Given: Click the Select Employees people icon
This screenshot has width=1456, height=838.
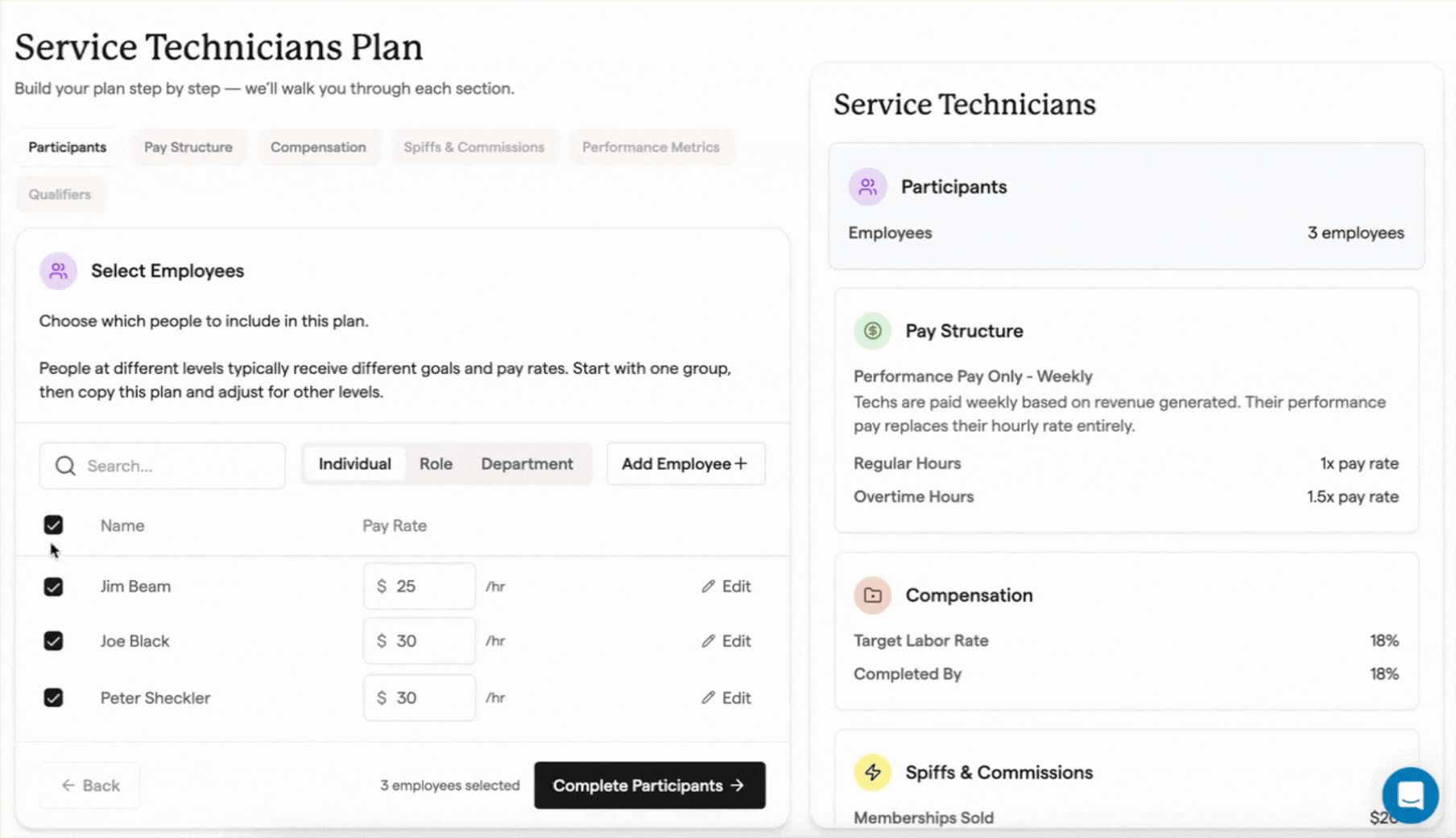Looking at the screenshot, I should tap(58, 271).
